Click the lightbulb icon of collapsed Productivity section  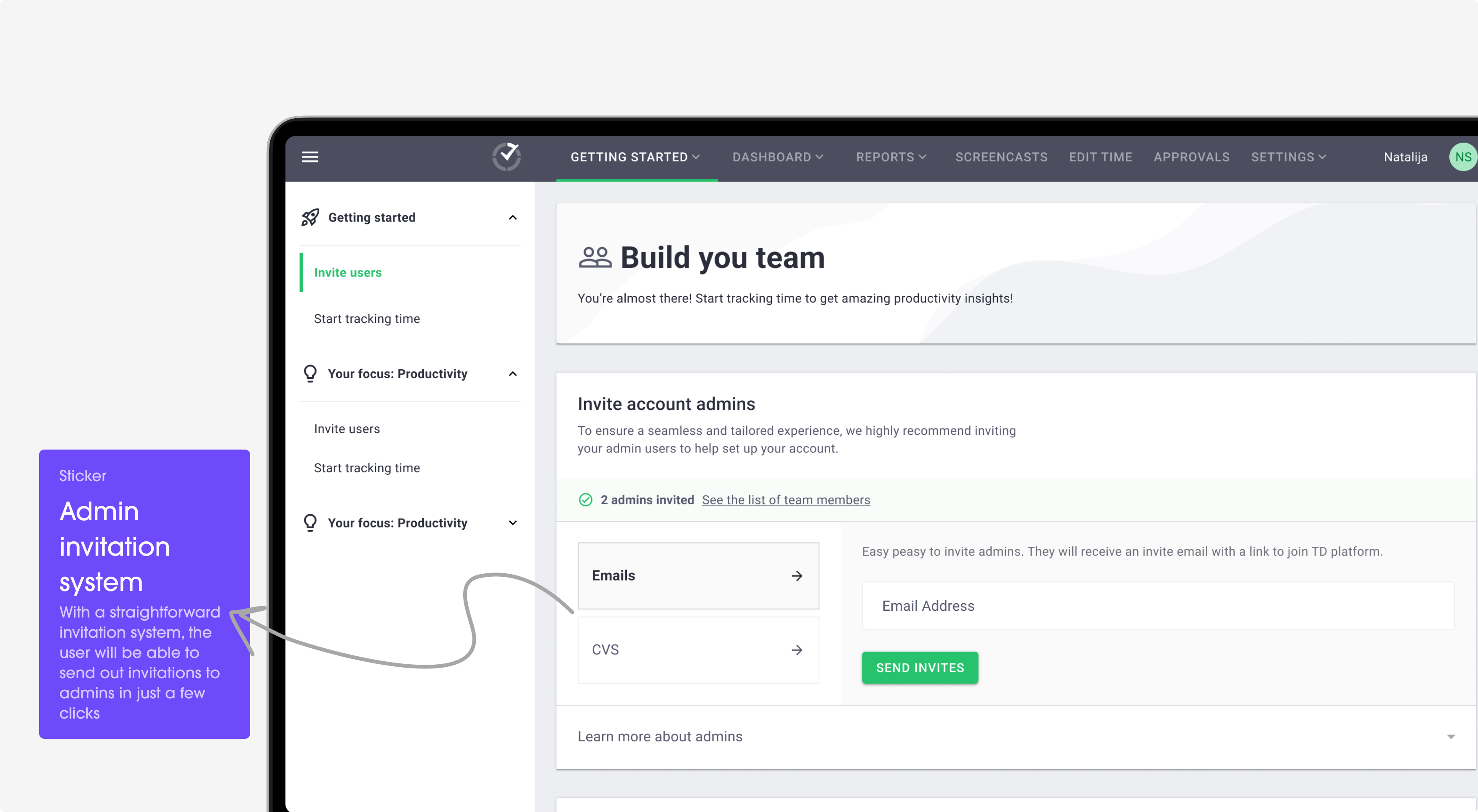[x=310, y=523]
